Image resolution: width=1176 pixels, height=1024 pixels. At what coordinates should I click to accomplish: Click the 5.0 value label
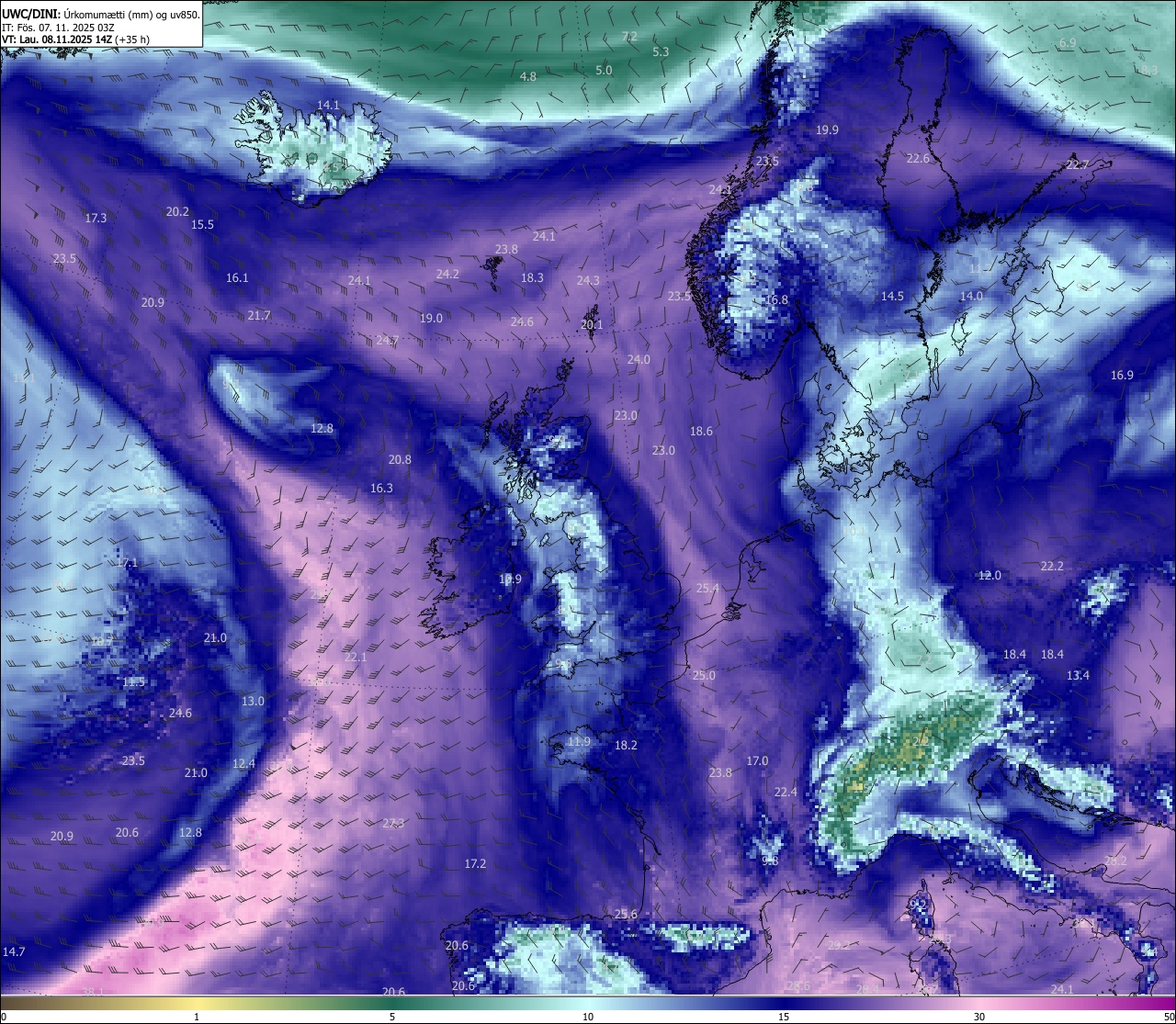click(x=604, y=70)
